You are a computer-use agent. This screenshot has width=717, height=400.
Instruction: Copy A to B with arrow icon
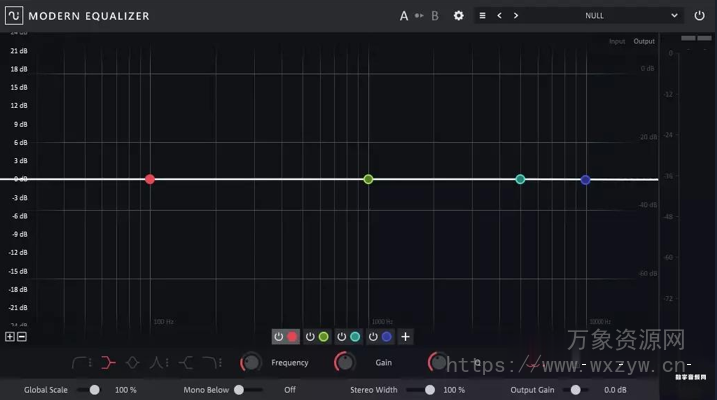(x=419, y=16)
